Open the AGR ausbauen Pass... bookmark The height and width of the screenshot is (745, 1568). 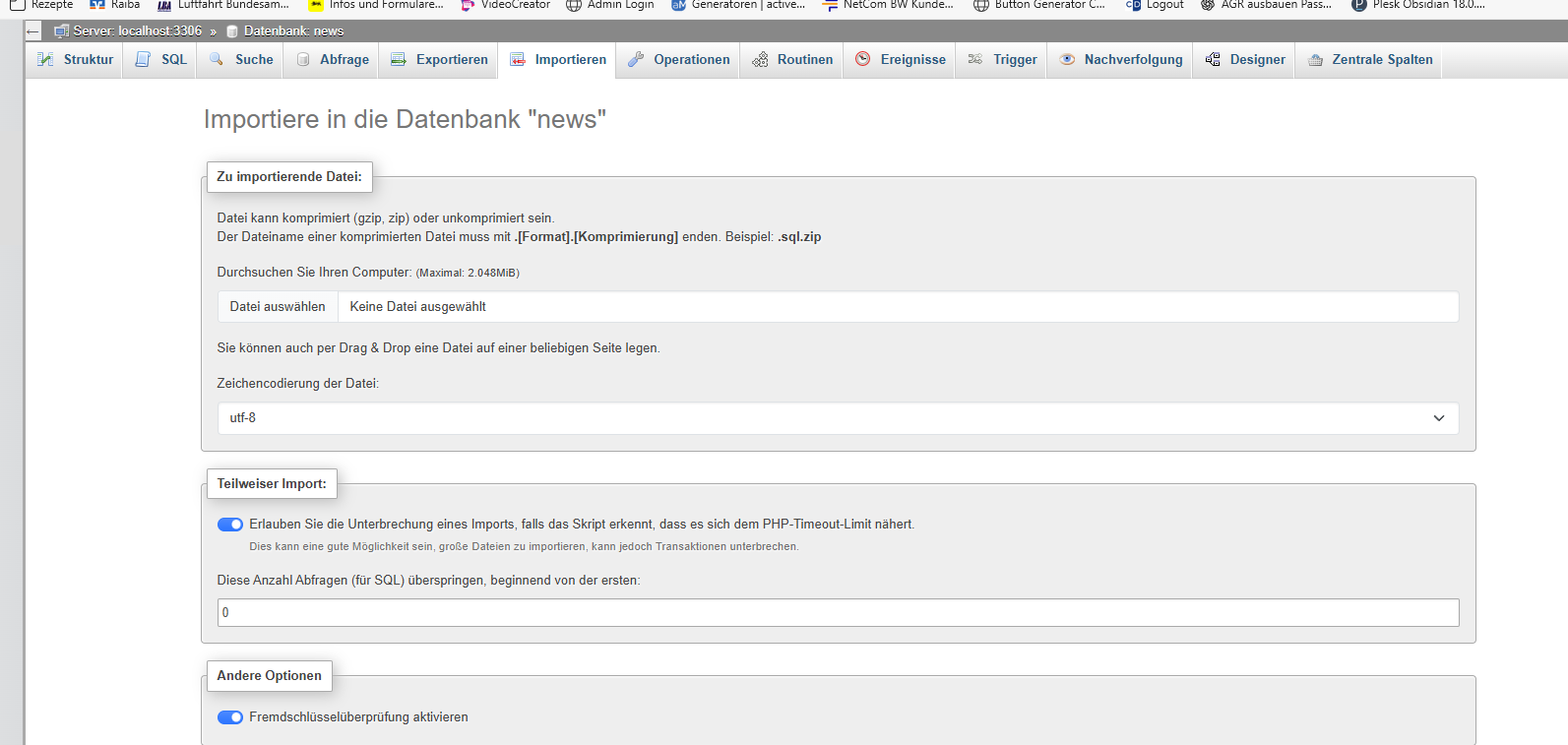[1266, 5]
